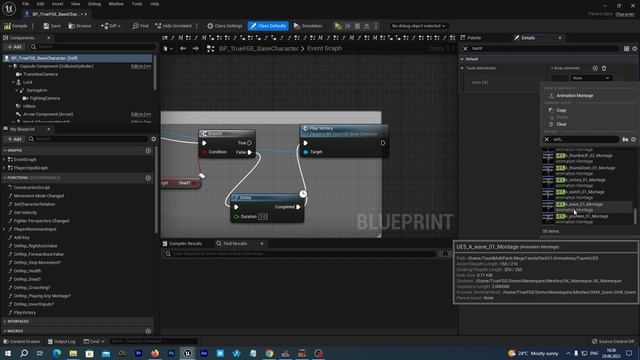Clear the asset picker search with the X
The image size is (640, 360).
click(547, 140)
